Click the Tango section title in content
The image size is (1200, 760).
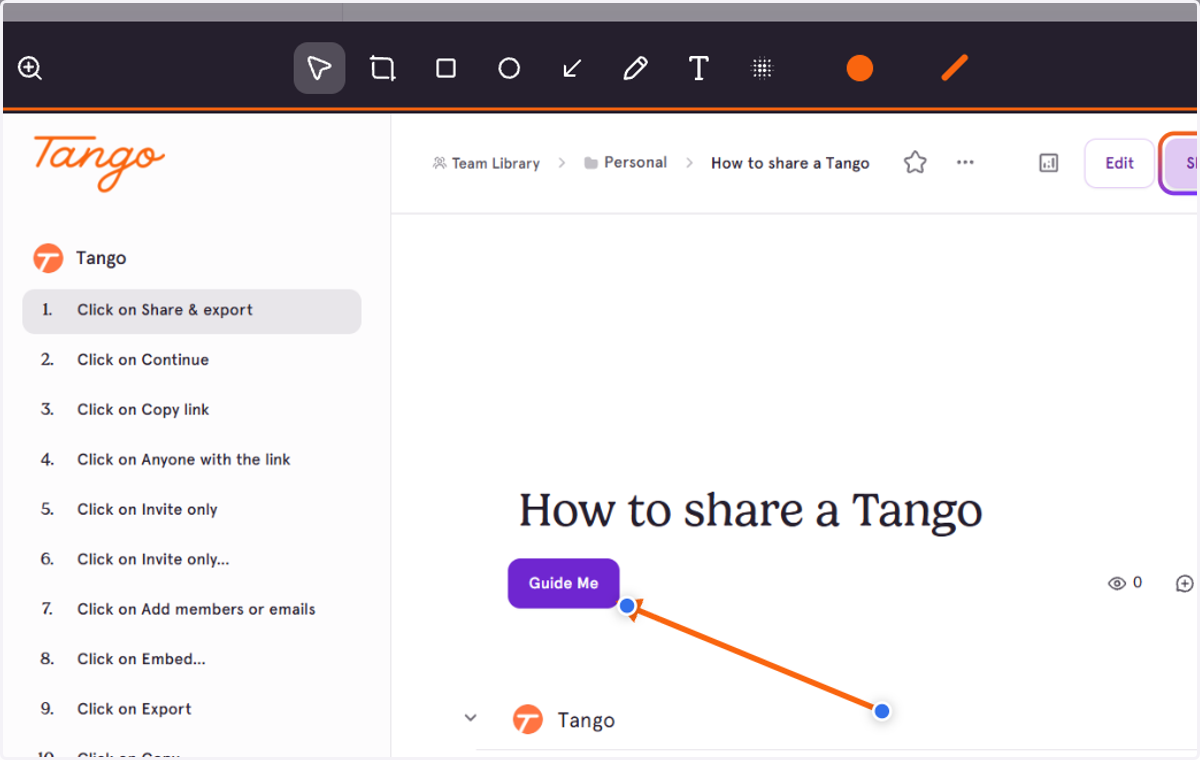coord(586,721)
